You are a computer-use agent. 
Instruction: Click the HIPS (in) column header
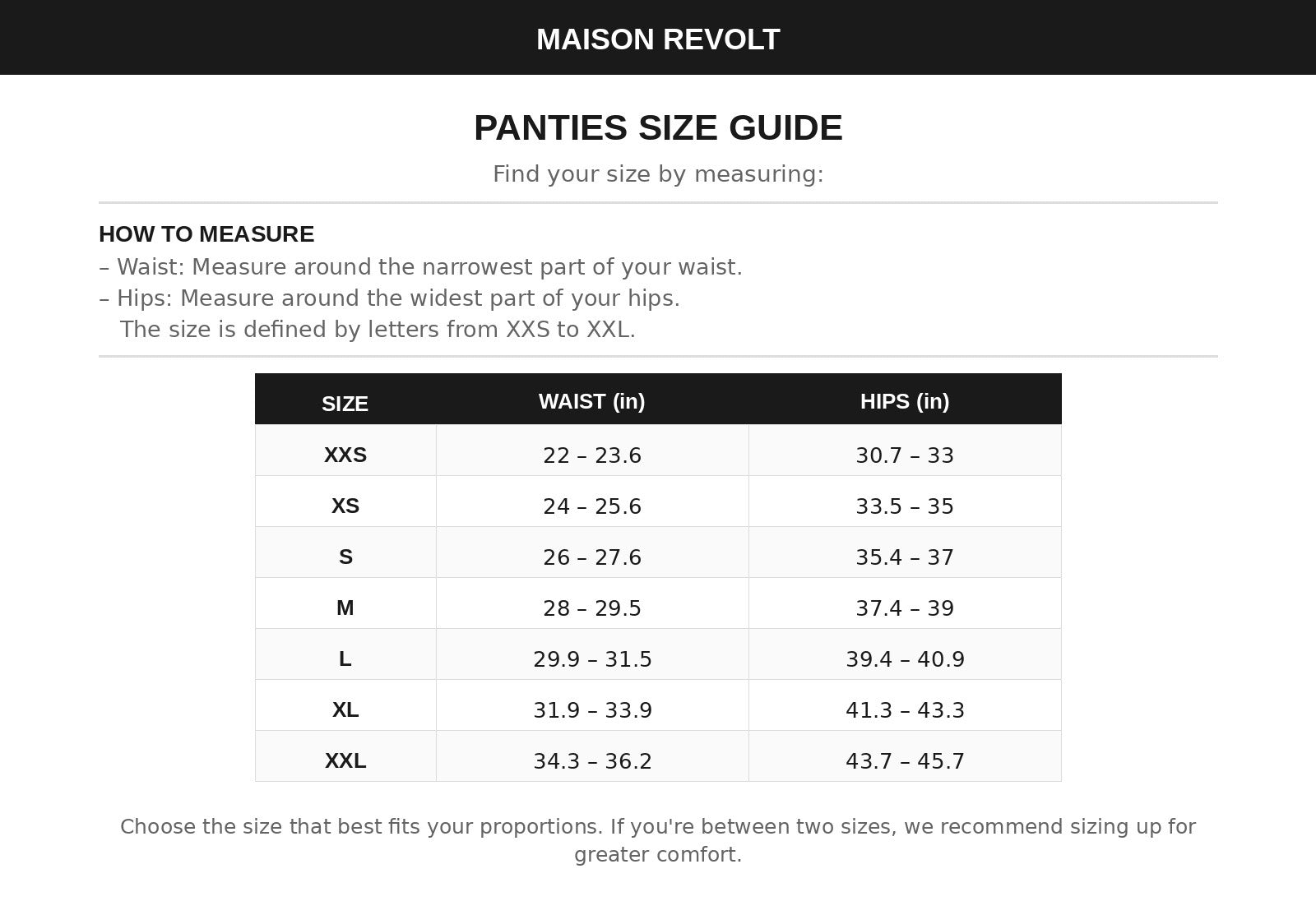coord(905,401)
